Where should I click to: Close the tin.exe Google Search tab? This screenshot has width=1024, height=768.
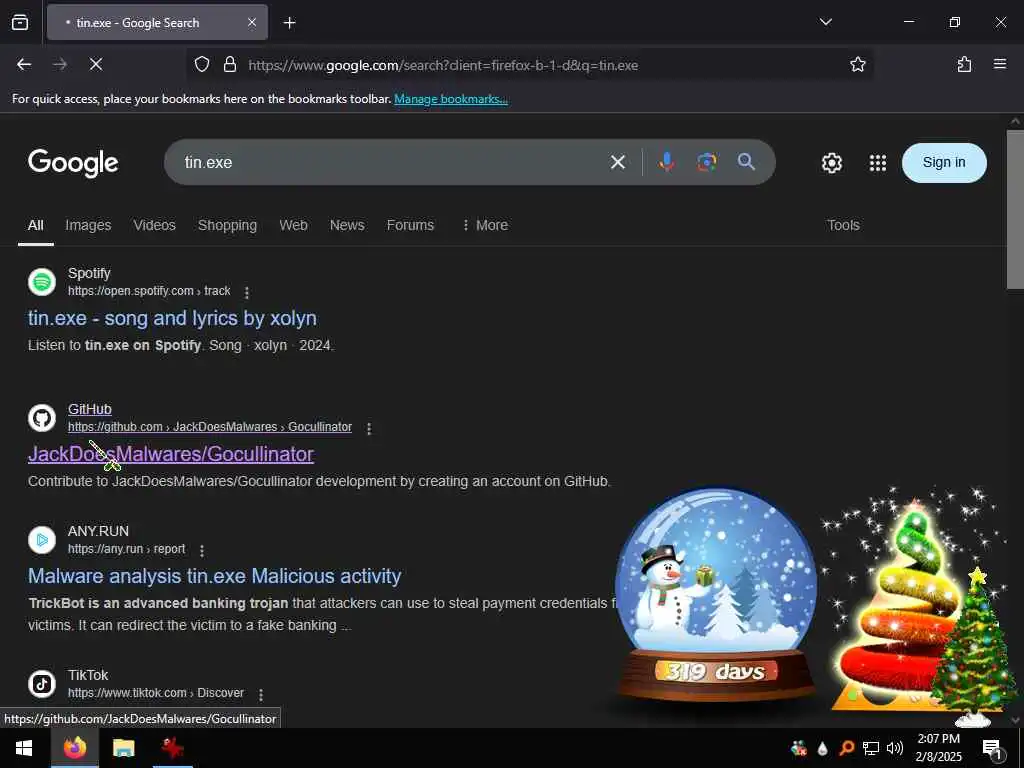252,23
